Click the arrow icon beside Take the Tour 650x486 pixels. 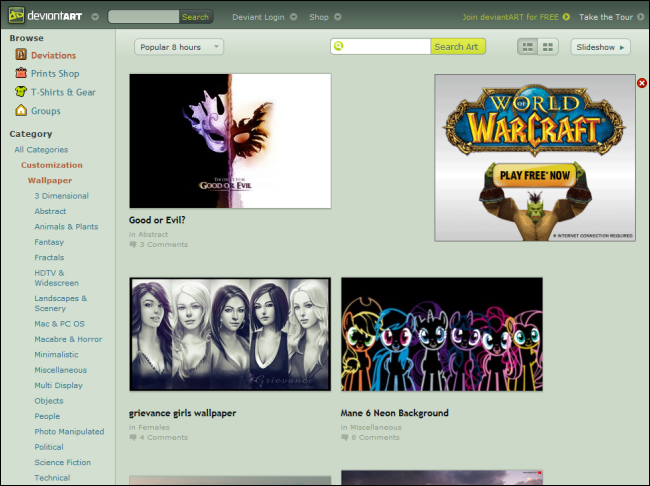(640, 17)
